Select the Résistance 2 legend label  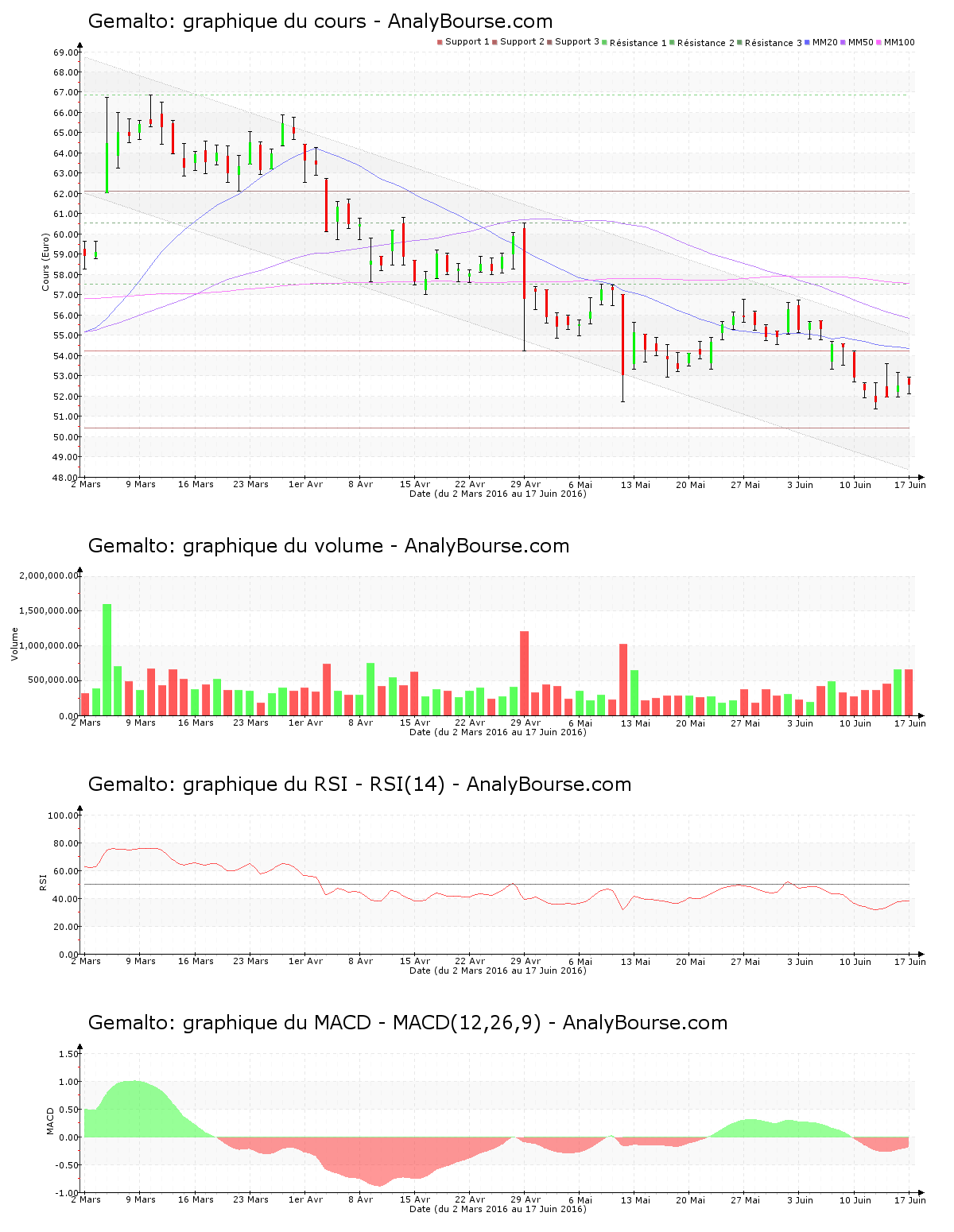[x=706, y=43]
